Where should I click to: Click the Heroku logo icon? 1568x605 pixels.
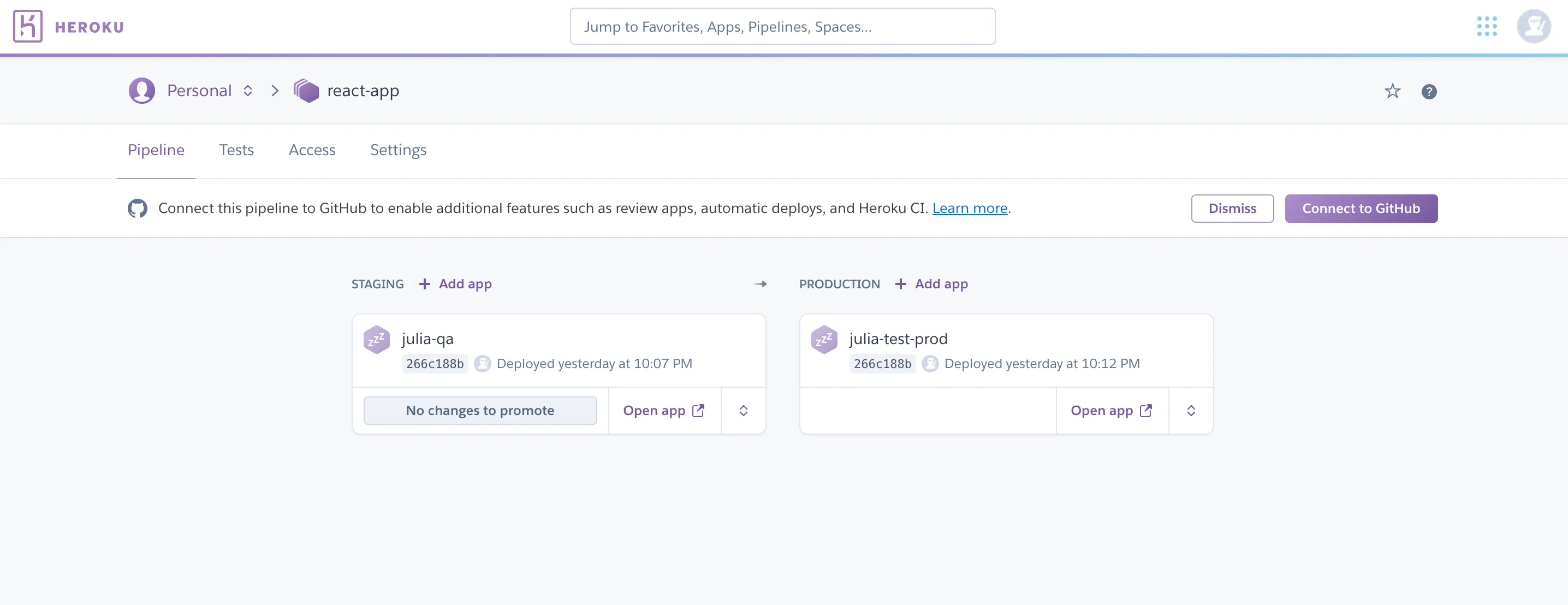click(28, 26)
